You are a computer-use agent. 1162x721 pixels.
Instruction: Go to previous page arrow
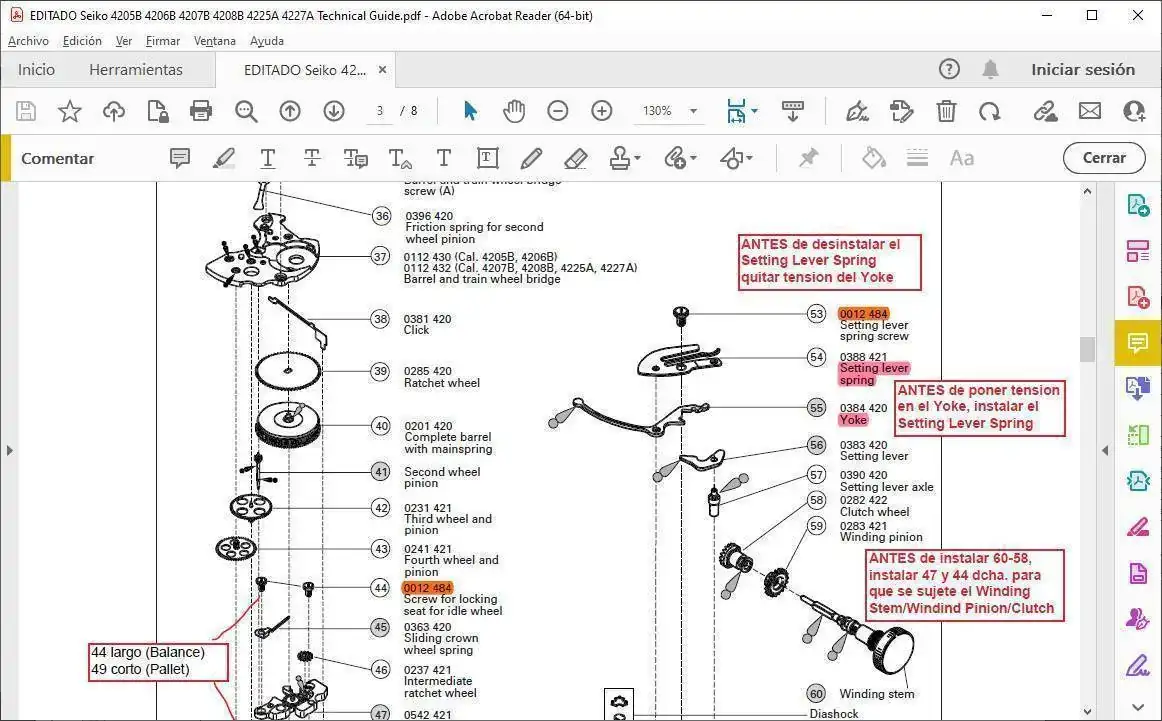pyautogui.click(x=290, y=111)
